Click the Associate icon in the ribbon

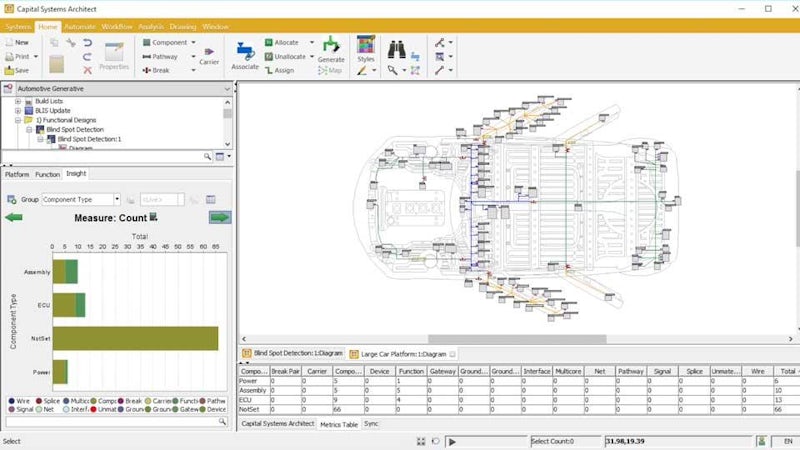point(245,53)
